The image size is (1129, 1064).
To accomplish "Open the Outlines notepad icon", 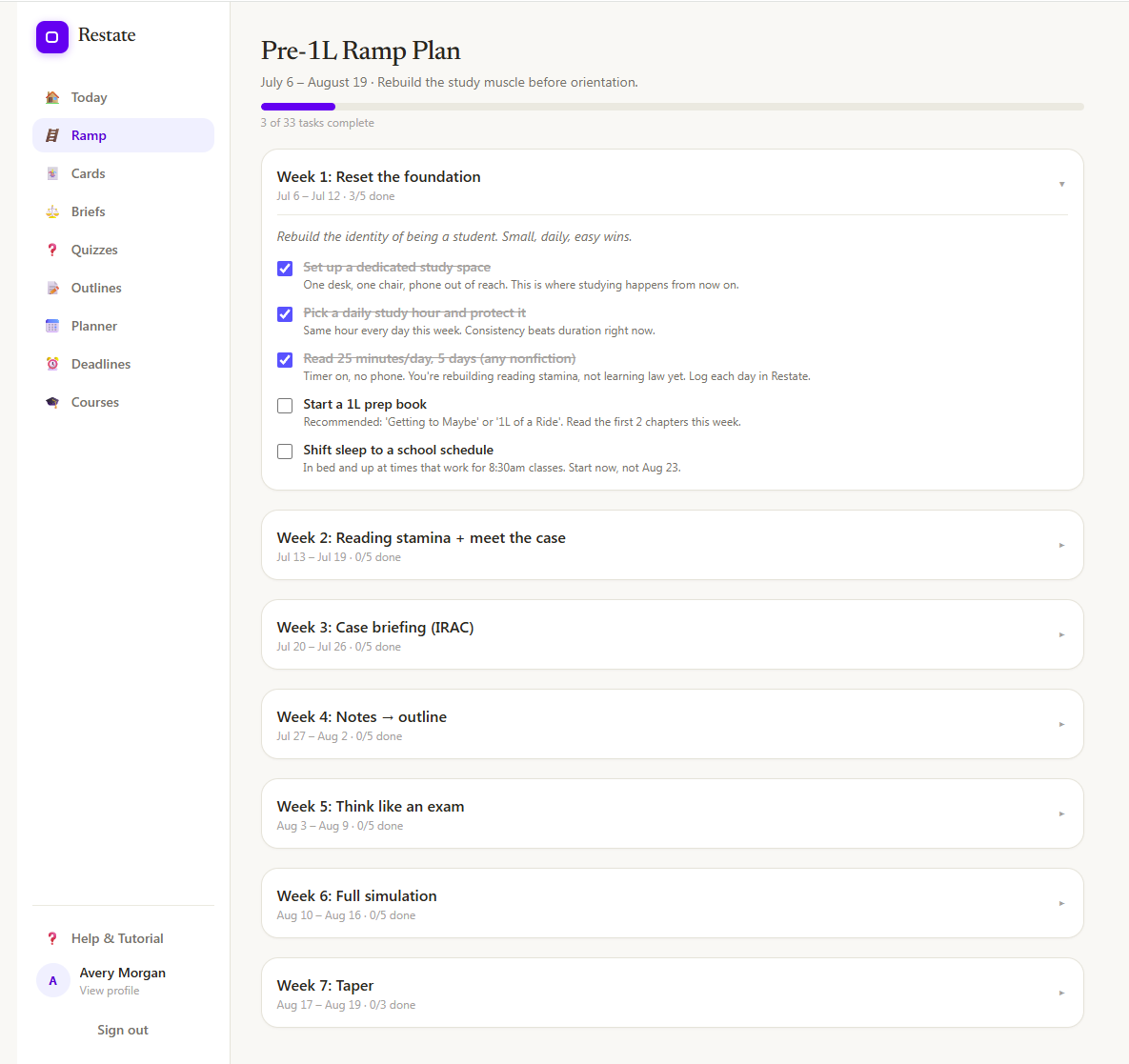I will pos(52,288).
